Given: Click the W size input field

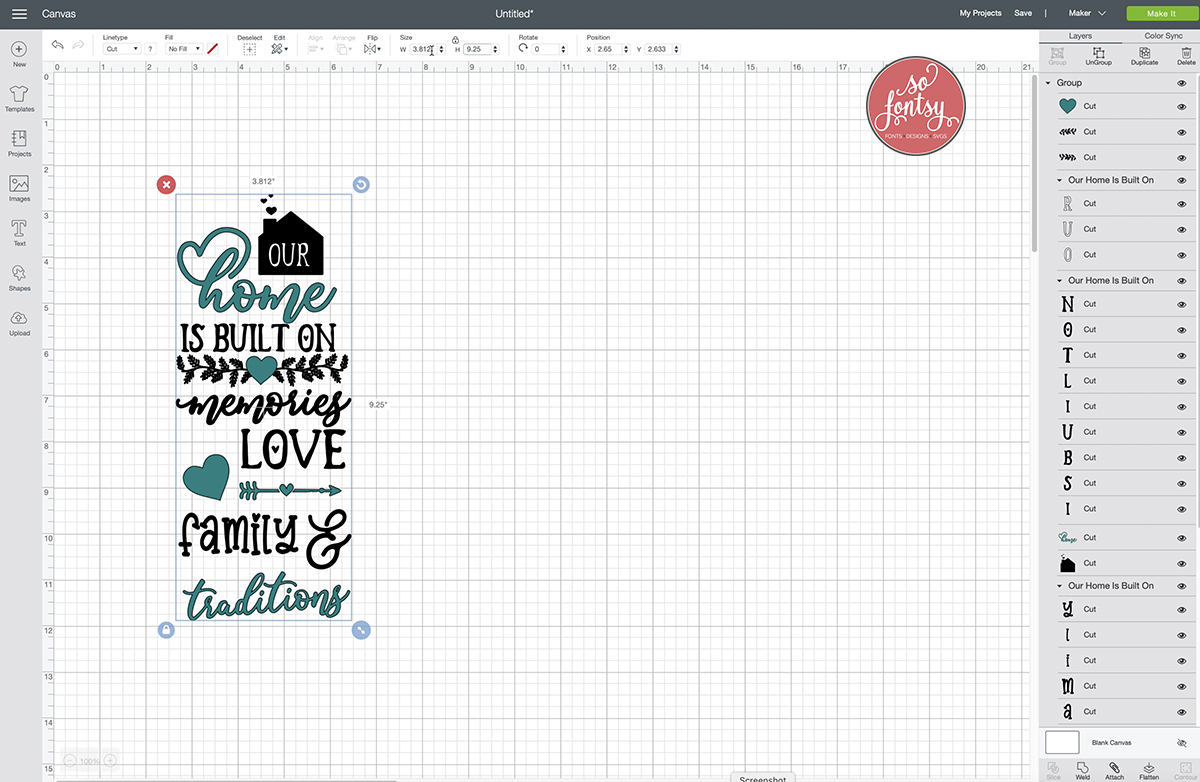Looking at the screenshot, I should 421,48.
